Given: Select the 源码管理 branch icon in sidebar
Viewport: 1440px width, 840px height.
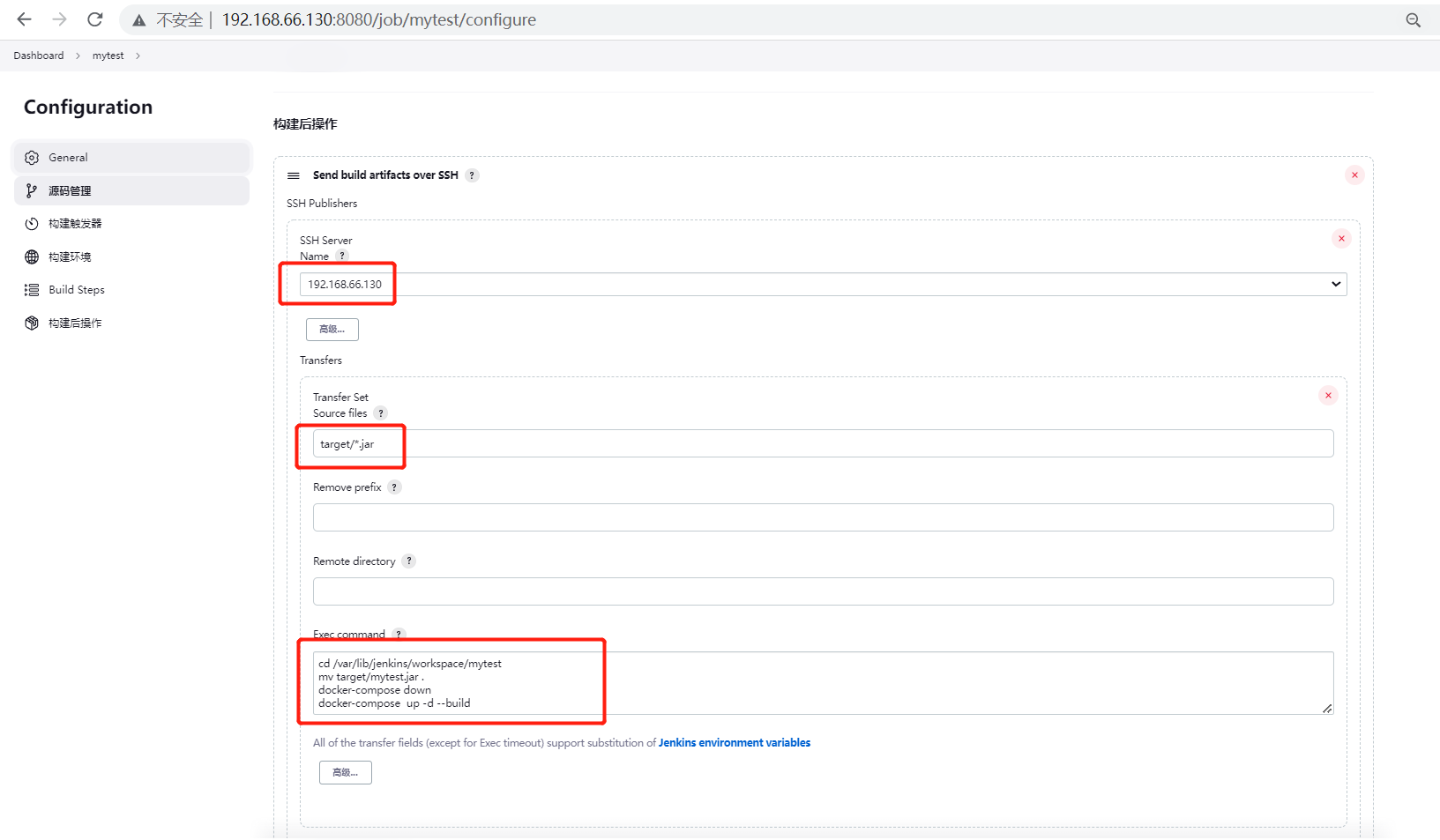Looking at the screenshot, I should (32, 190).
